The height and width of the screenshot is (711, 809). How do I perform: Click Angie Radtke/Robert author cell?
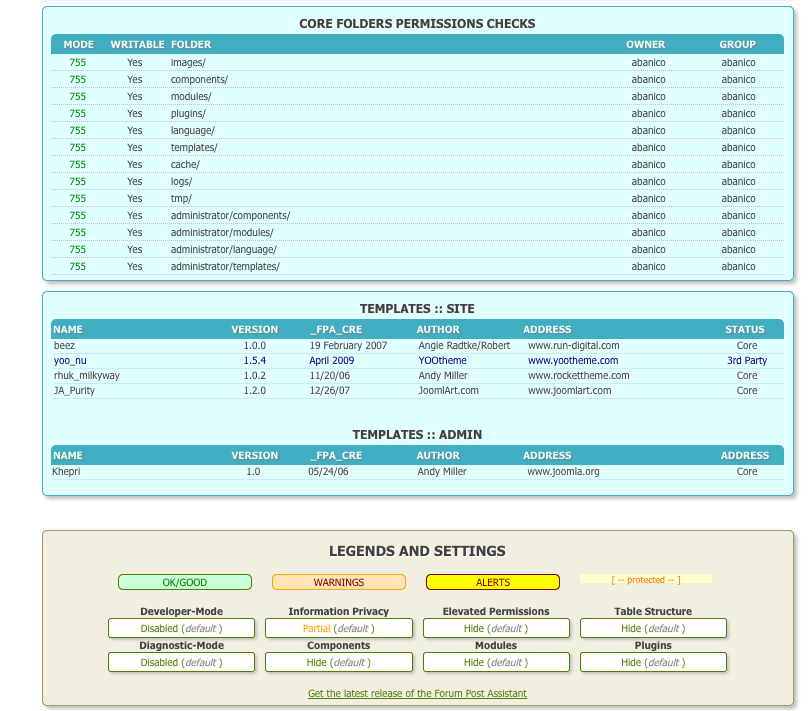(x=464, y=345)
